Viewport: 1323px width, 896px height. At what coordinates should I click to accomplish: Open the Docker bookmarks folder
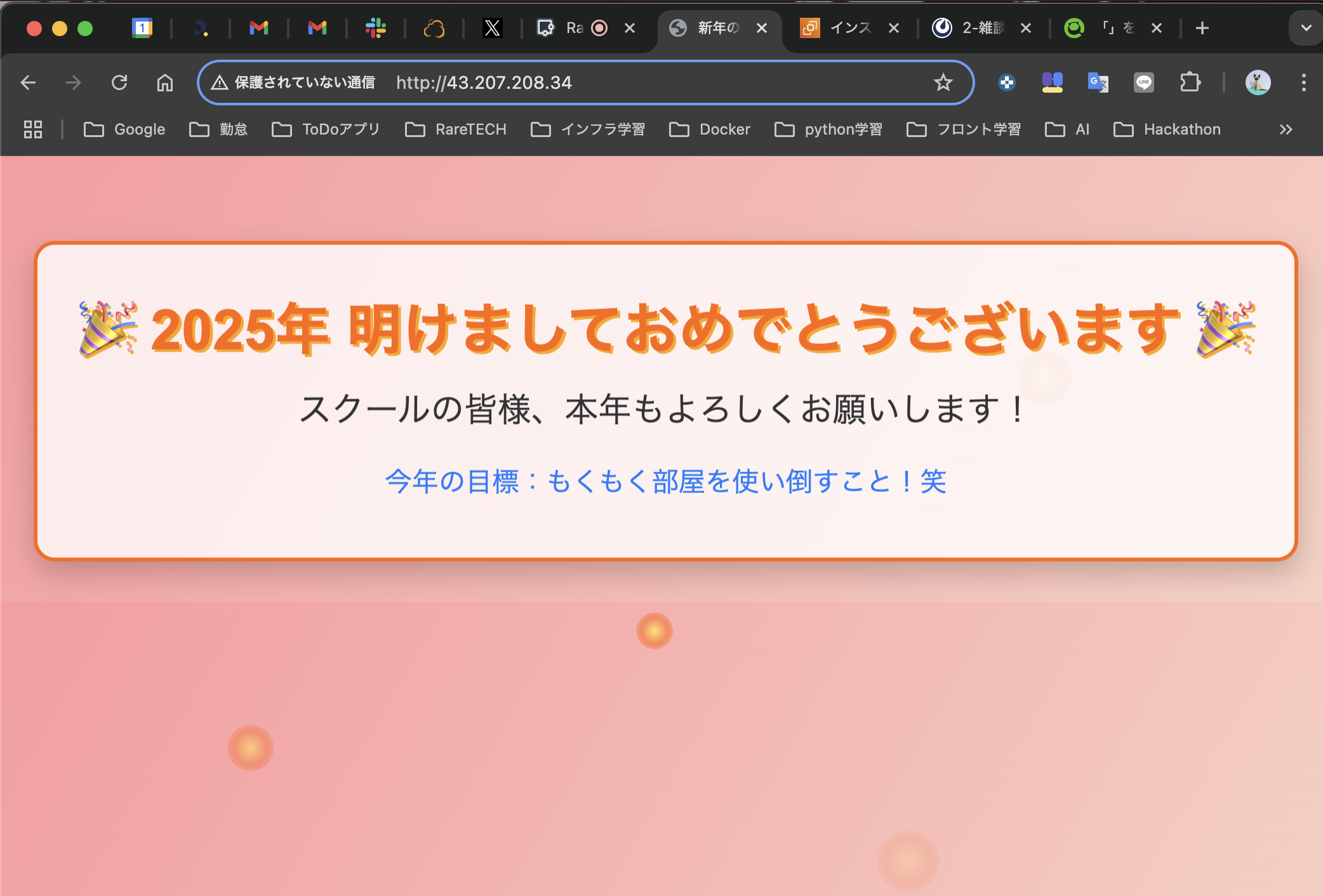(710, 129)
